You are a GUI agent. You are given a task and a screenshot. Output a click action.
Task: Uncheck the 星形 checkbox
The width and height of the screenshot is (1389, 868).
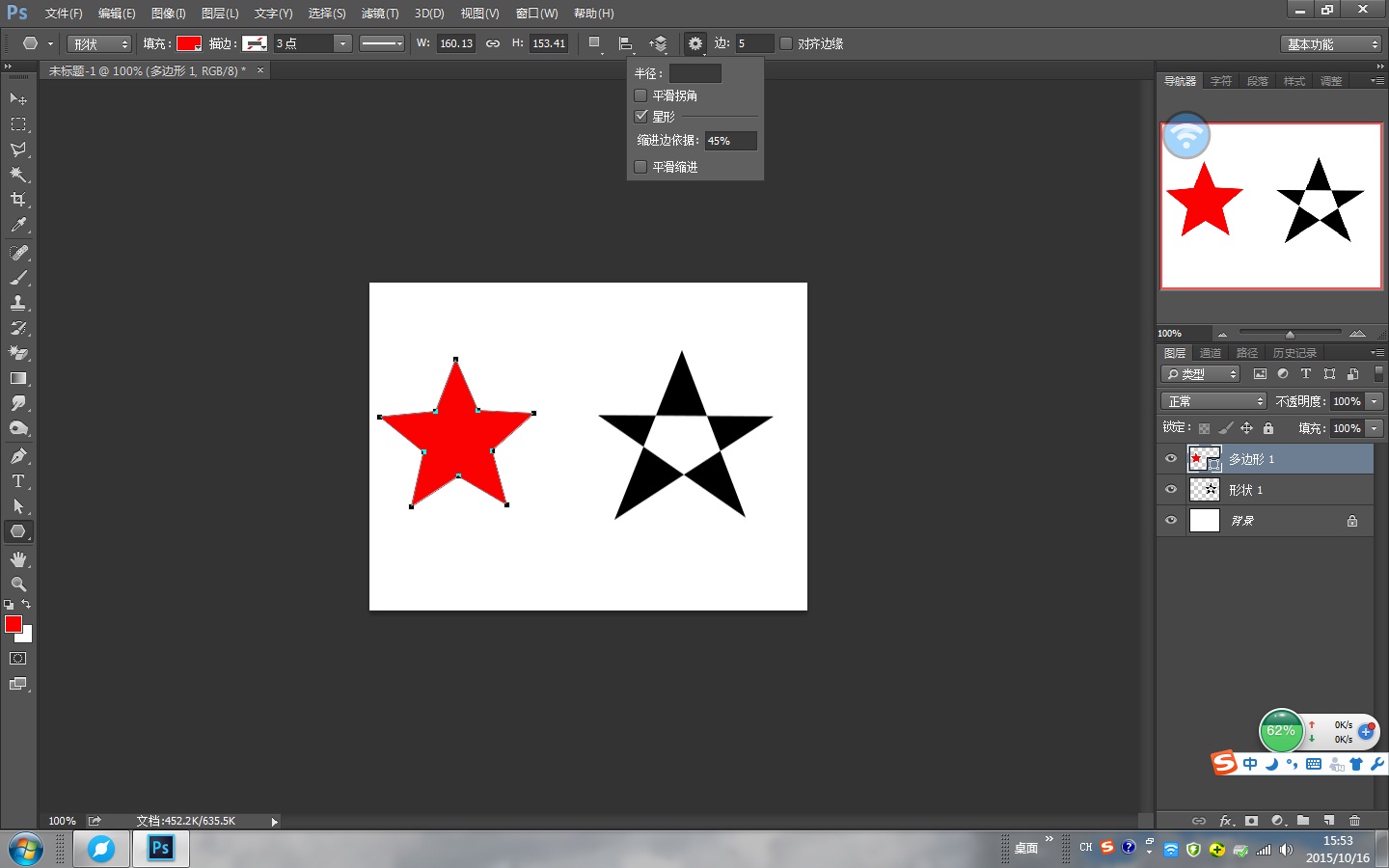pyautogui.click(x=640, y=116)
